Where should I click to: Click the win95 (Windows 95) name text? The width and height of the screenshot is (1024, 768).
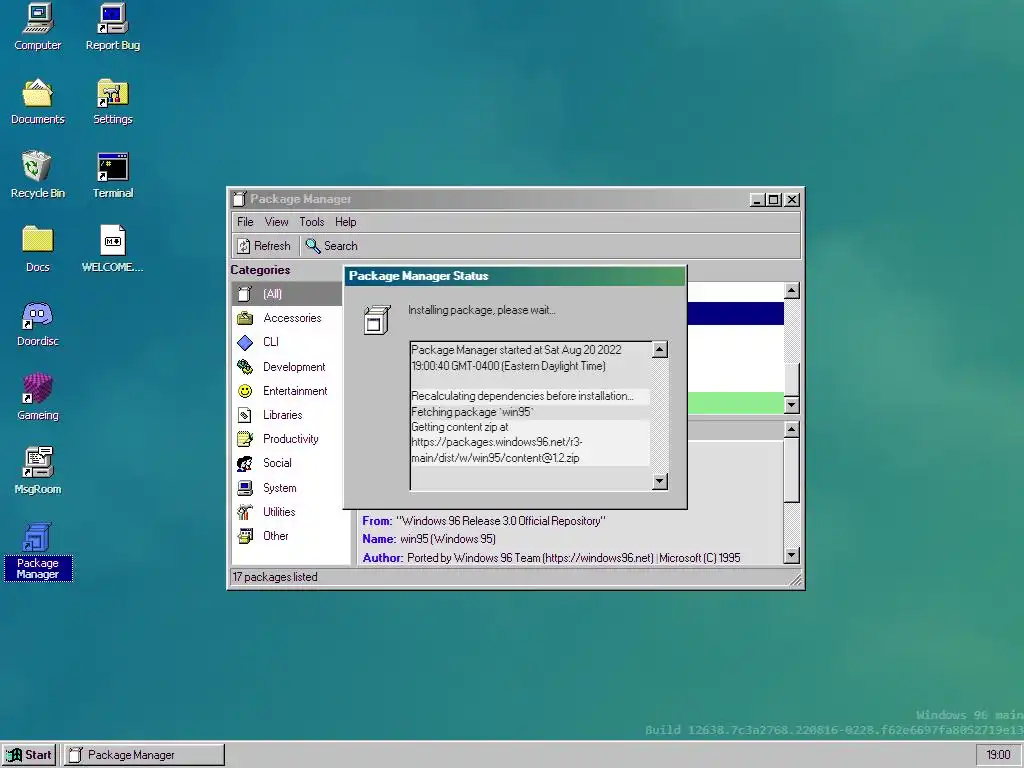tap(448, 539)
